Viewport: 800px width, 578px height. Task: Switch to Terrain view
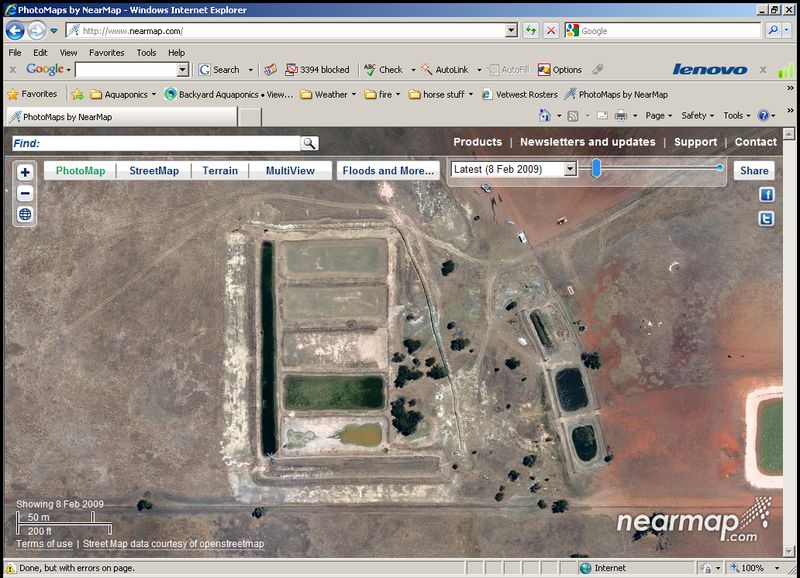coord(220,171)
